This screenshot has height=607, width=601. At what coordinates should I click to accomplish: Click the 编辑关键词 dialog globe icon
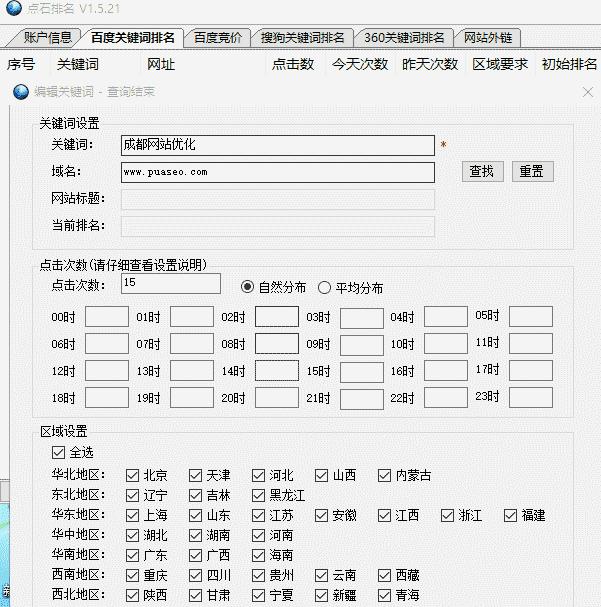[x=21, y=92]
